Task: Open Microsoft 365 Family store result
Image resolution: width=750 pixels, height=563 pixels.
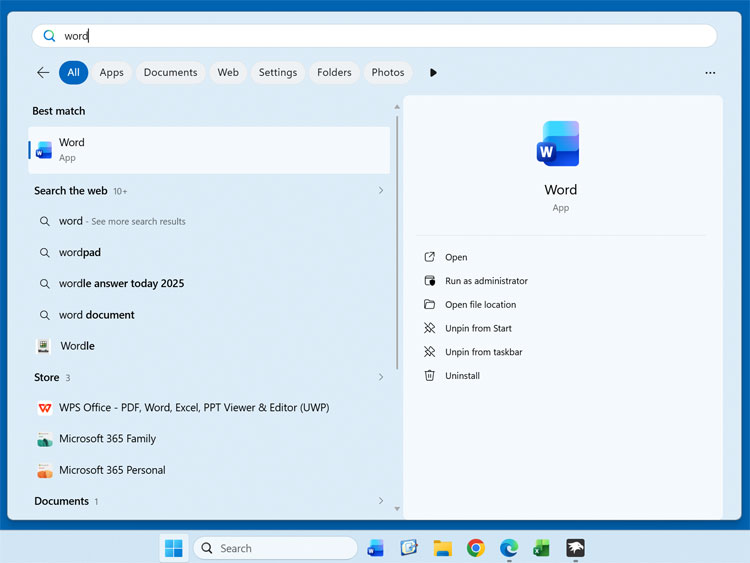Action: (x=209, y=439)
